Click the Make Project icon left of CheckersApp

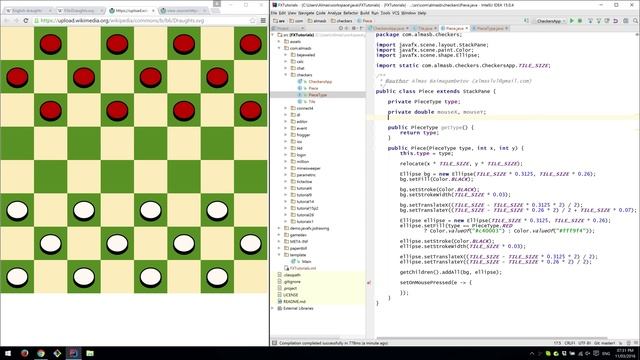coord(527,20)
